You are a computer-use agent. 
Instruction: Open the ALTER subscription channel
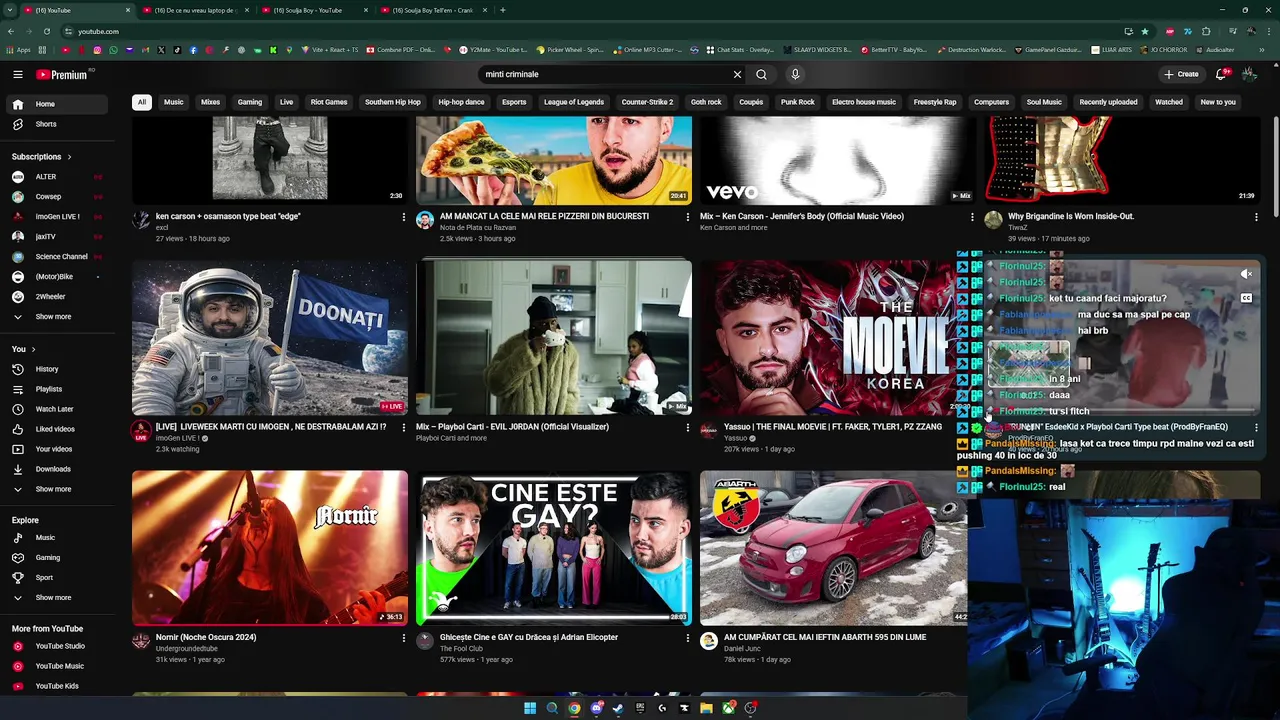(x=58, y=177)
